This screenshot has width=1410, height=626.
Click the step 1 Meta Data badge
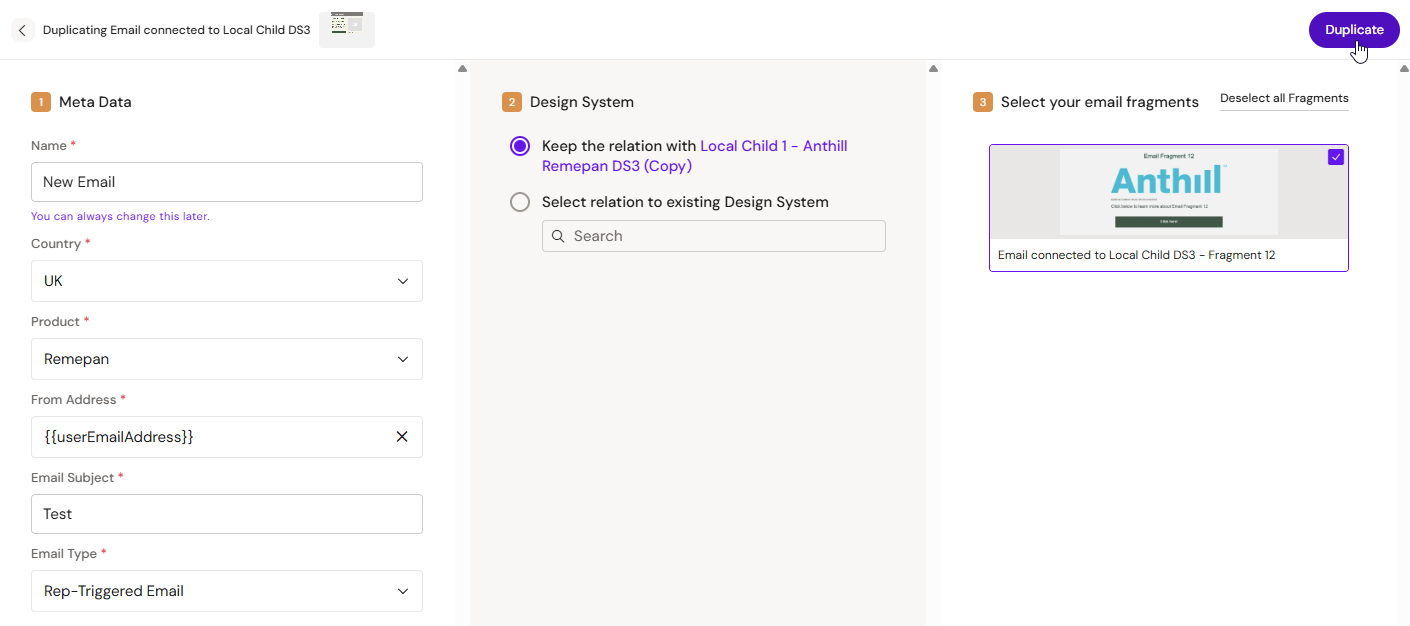point(41,102)
